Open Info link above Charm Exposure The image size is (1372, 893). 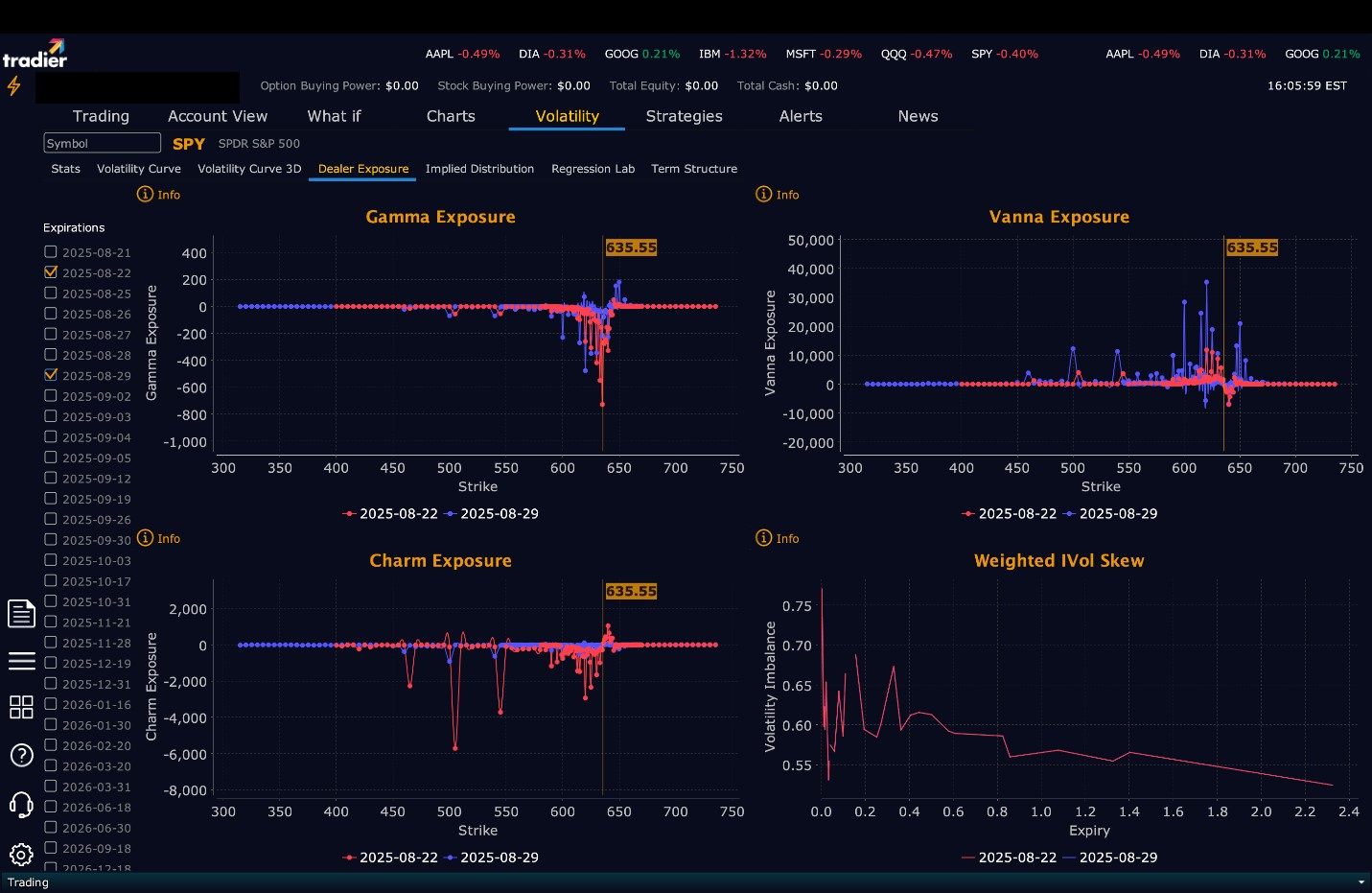coord(159,538)
